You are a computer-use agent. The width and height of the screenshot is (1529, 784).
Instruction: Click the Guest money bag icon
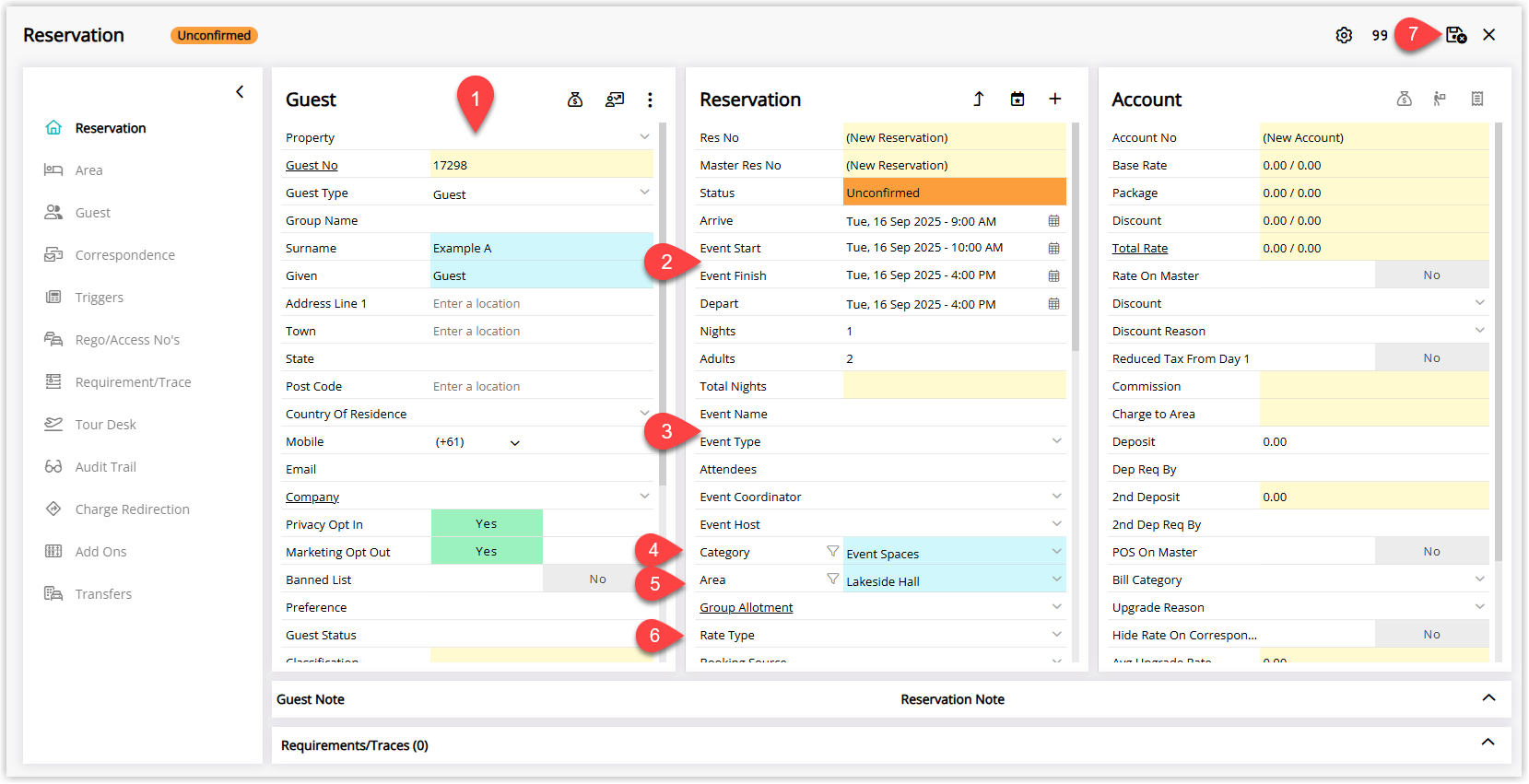575,99
